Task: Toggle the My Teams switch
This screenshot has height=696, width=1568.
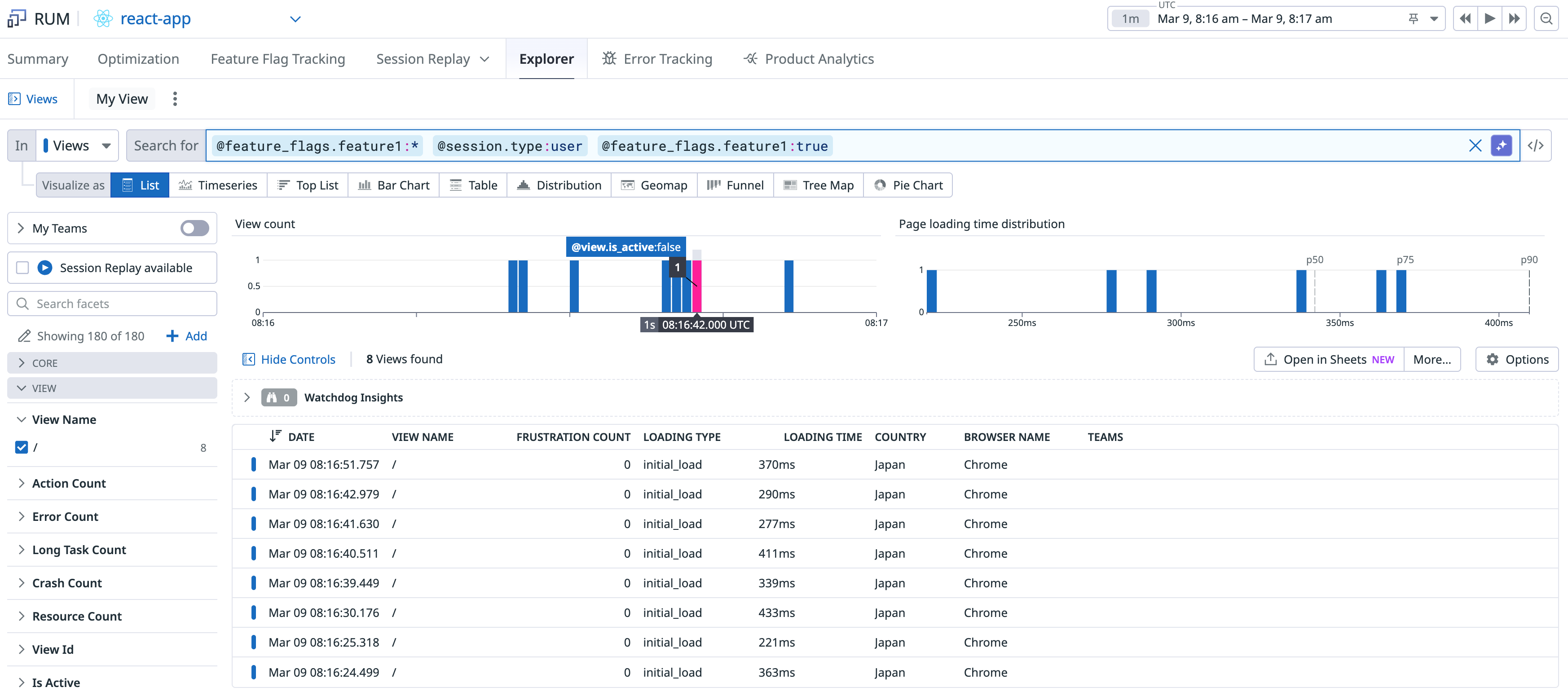Action: pyautogui.click(x=194, y=229)
